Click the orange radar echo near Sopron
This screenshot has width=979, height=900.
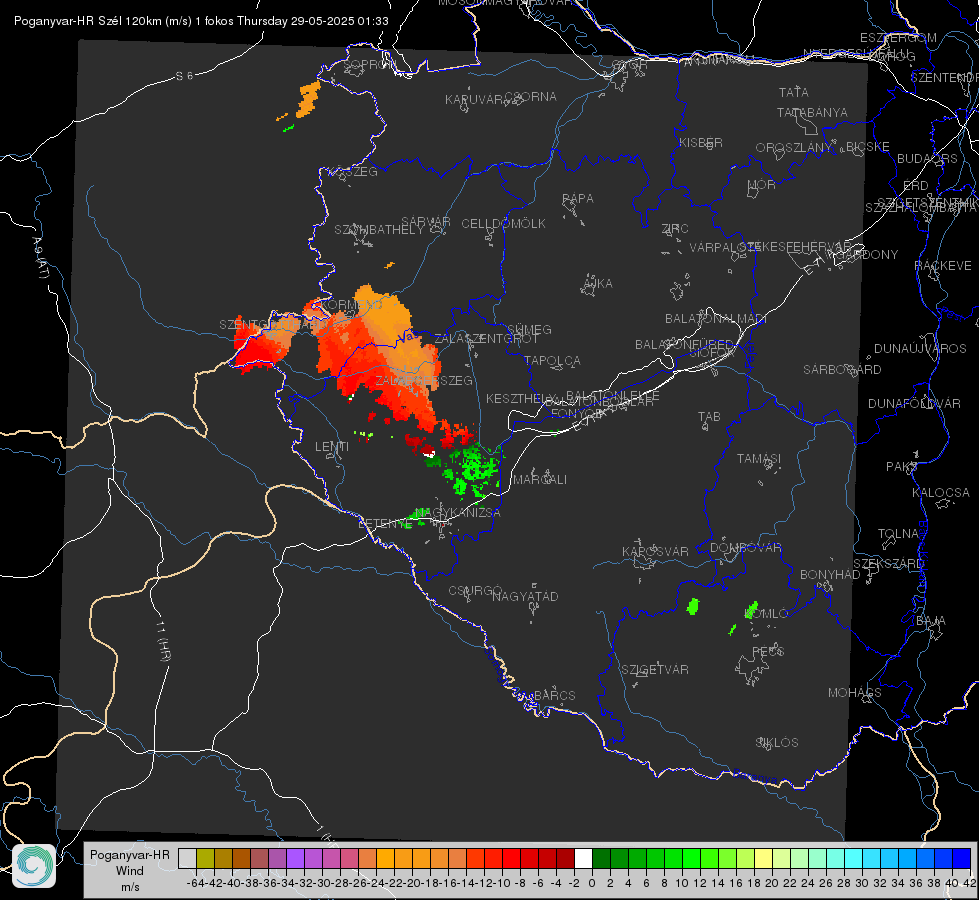(x=308, y=99)
